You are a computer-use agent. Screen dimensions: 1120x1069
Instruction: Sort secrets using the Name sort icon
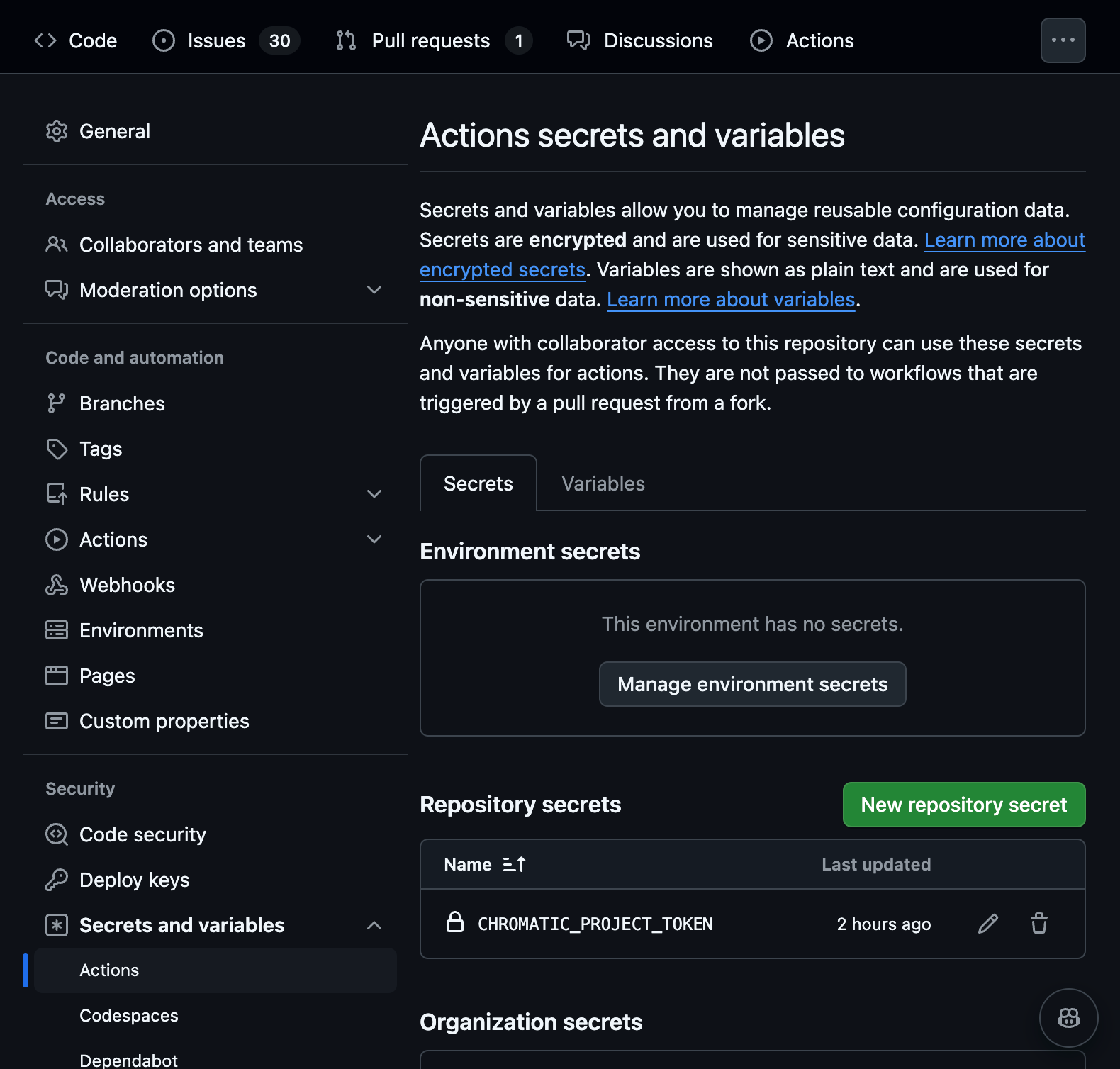tap(514, 864)
